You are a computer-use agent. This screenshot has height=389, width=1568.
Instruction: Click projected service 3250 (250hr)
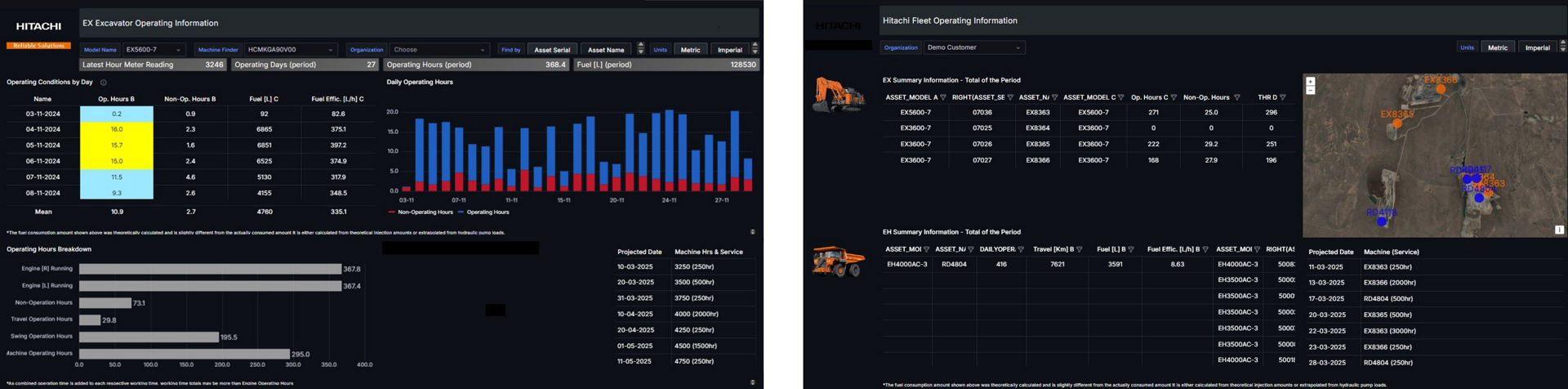694,267
